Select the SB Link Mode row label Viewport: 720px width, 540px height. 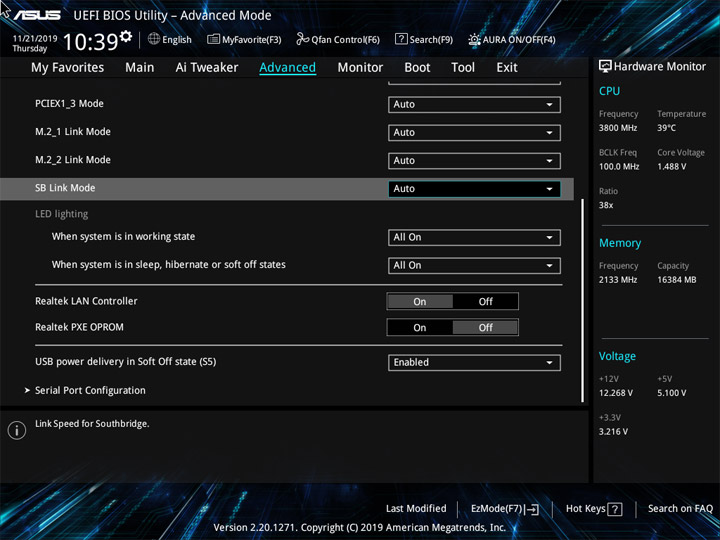pos(65,188)
